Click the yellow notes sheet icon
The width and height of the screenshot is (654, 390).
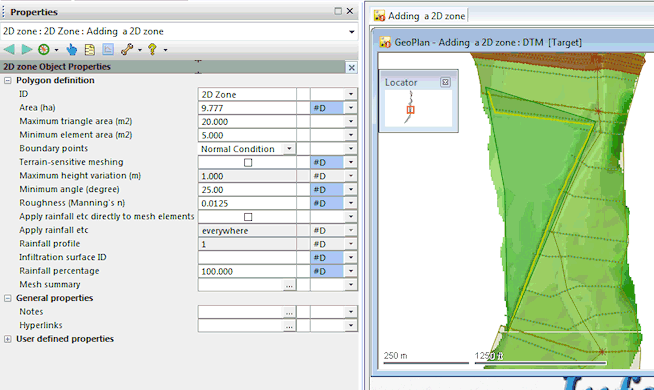click(90, 50)
